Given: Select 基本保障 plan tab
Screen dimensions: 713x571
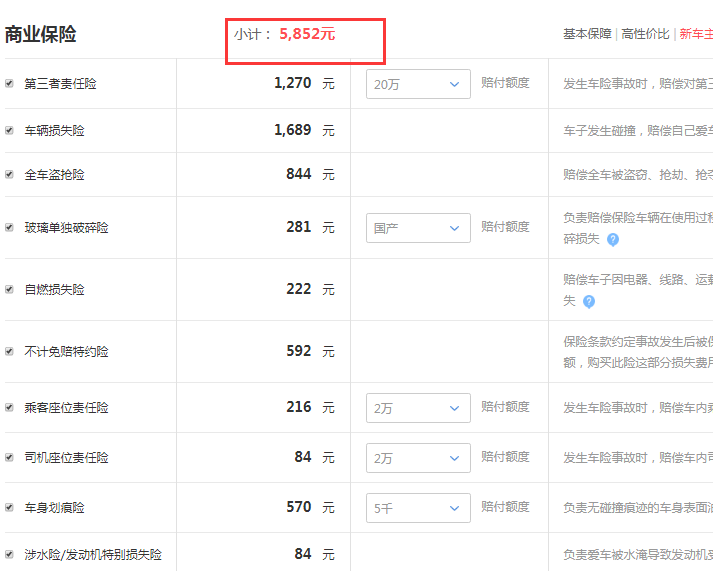Looking at the screenshot, I should (587, 34).
